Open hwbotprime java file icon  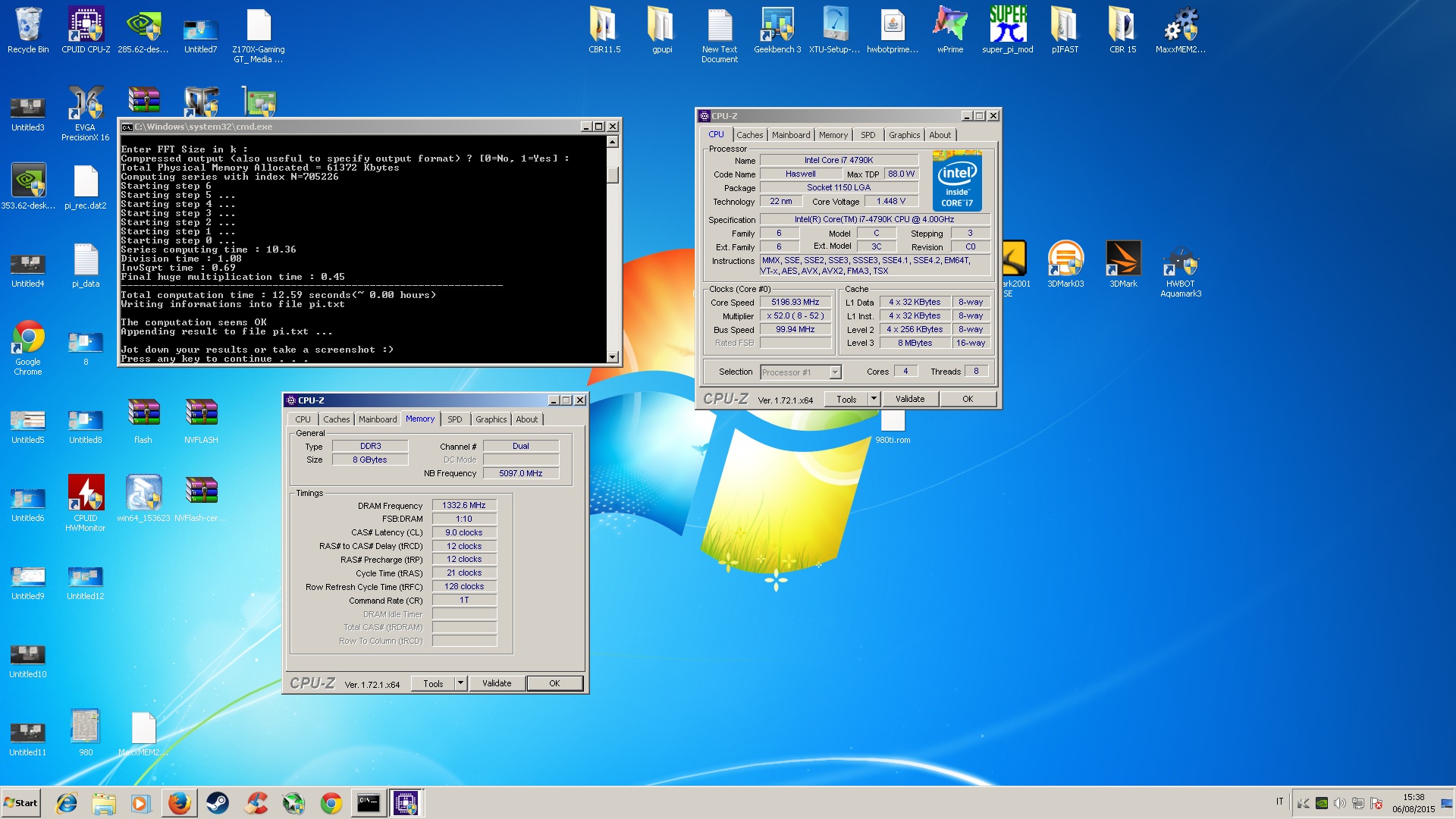pyautogui.click(x=893, y=30)
